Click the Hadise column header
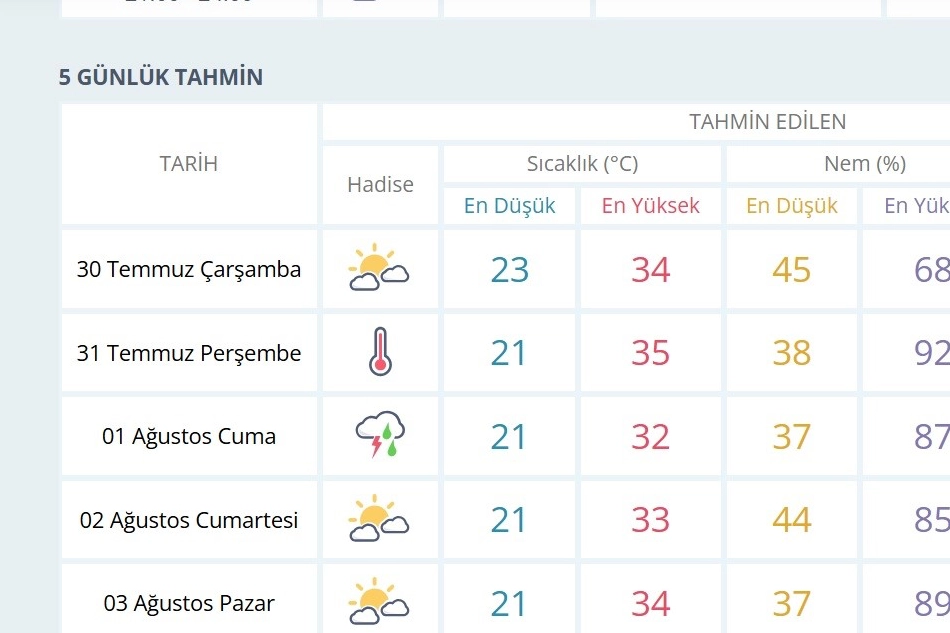This screenshot has height=633, width=950. [380, 184]
